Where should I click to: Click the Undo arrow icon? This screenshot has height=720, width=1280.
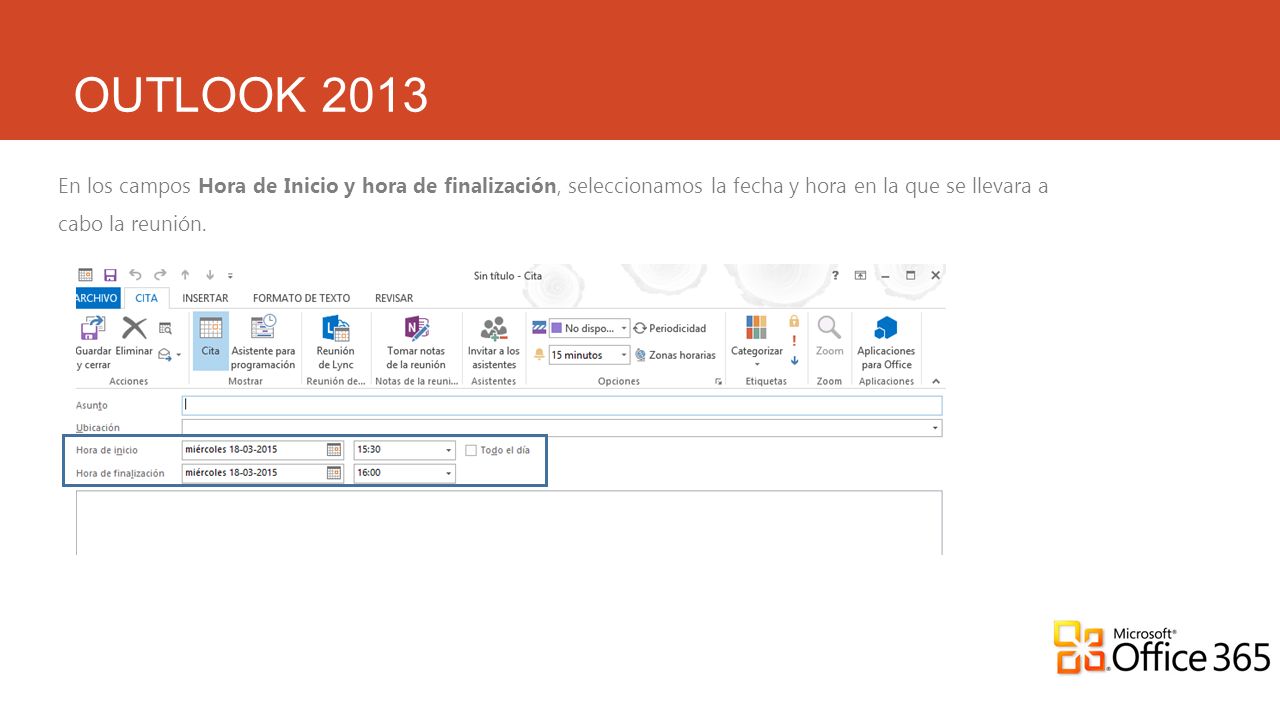[x=135, y=275]
